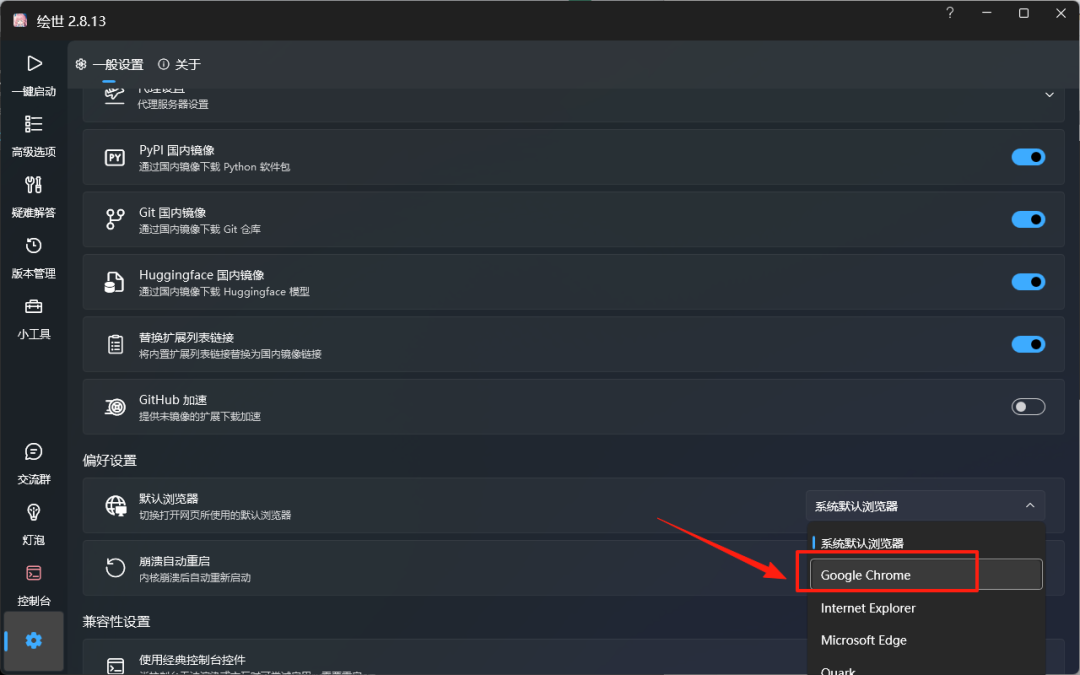Enable the GitHub 加速 toggle

coord(1028,406)
